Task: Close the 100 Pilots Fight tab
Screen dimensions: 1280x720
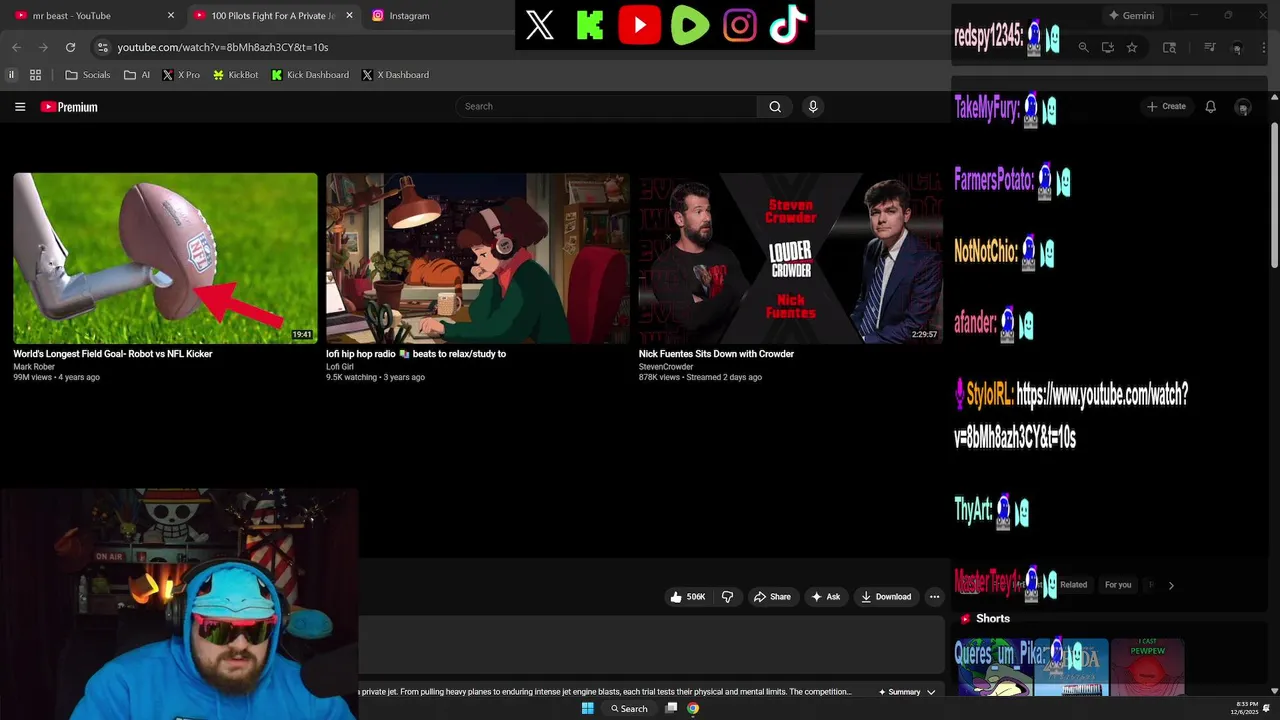Action: click(x=349, y=16)
